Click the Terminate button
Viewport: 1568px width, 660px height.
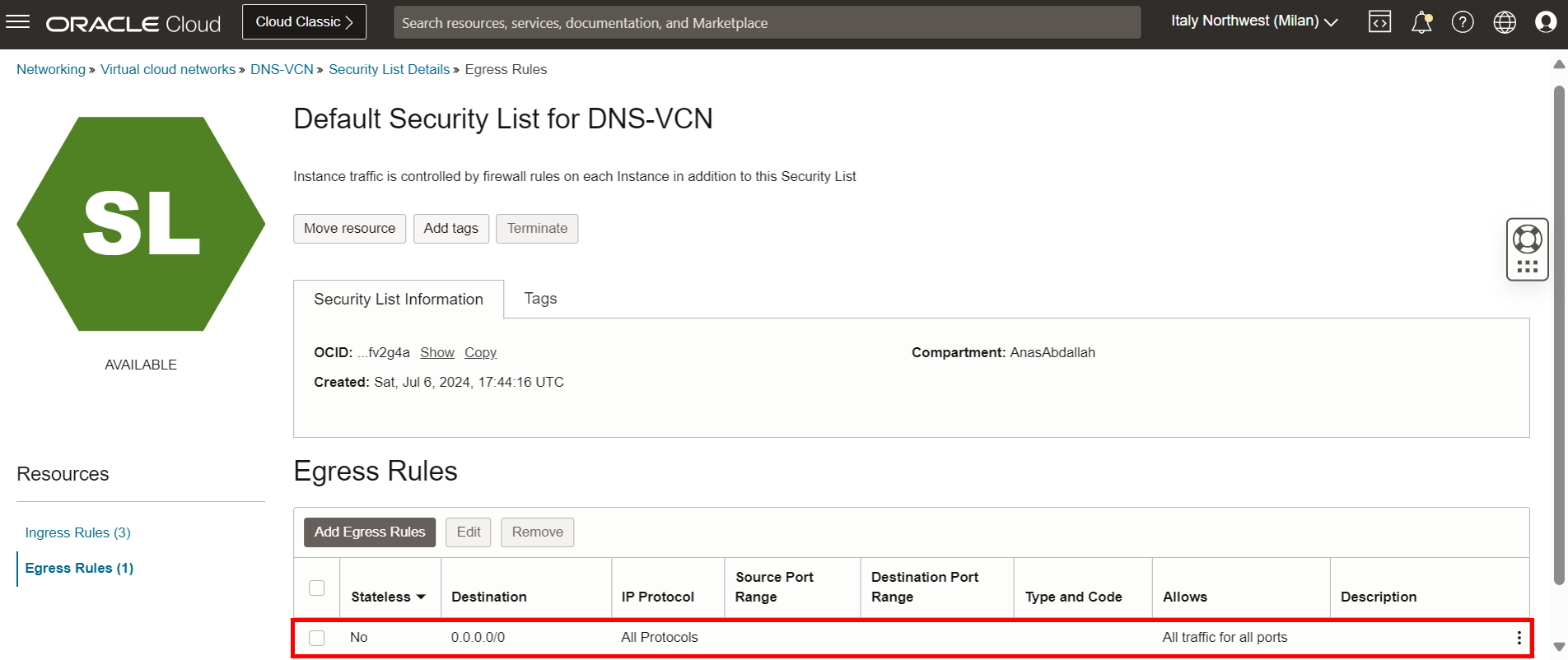click(537, 229)
